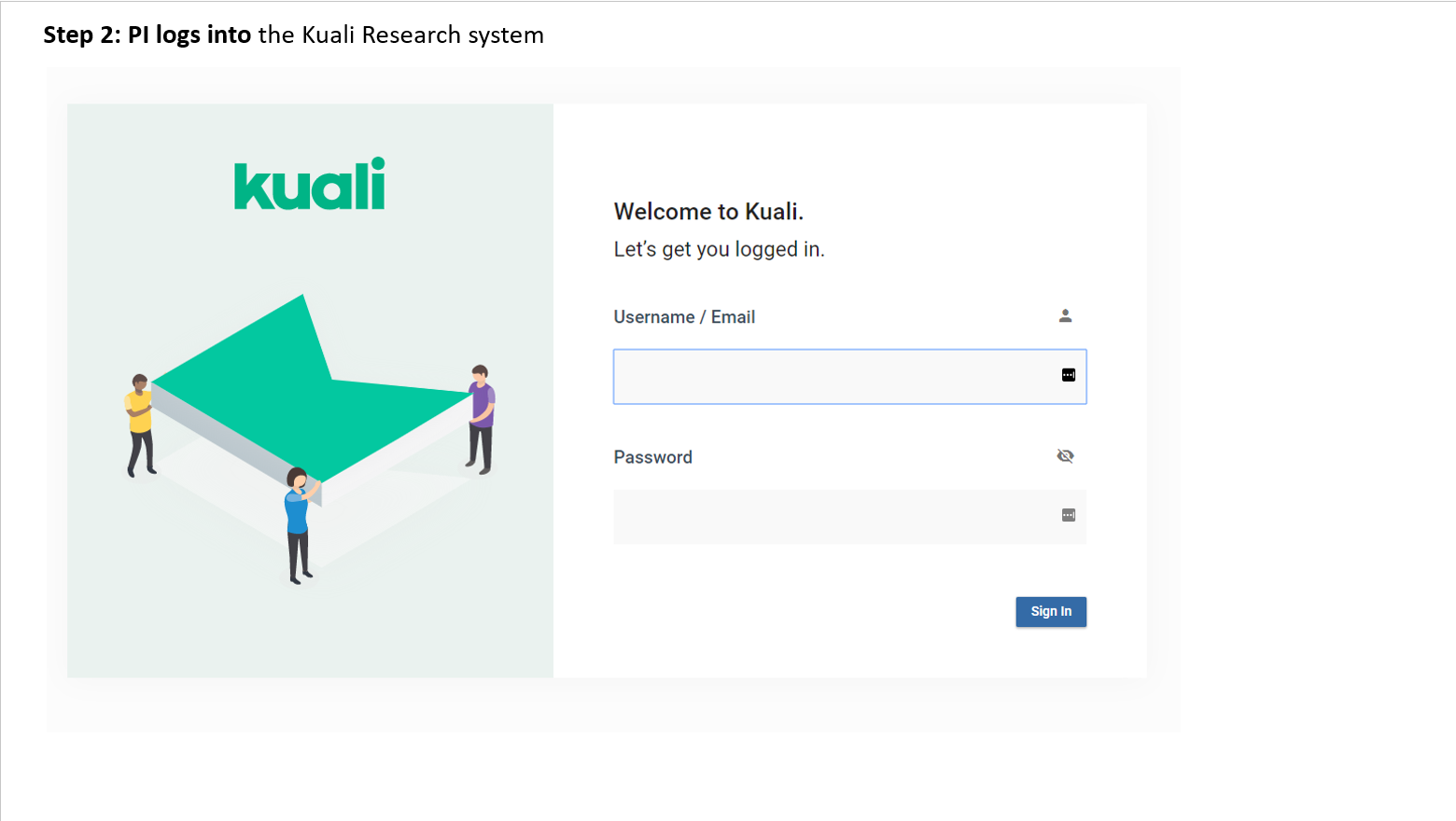Click the Sign In button
1456x821 pixels.
pyautogui.click(x=1051, y=612)
